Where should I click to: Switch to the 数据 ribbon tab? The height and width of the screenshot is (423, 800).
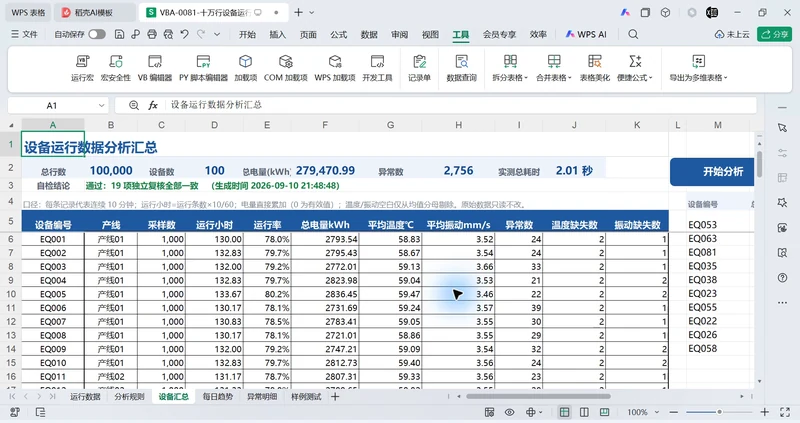pyautogui.click(x=369, y=34)
